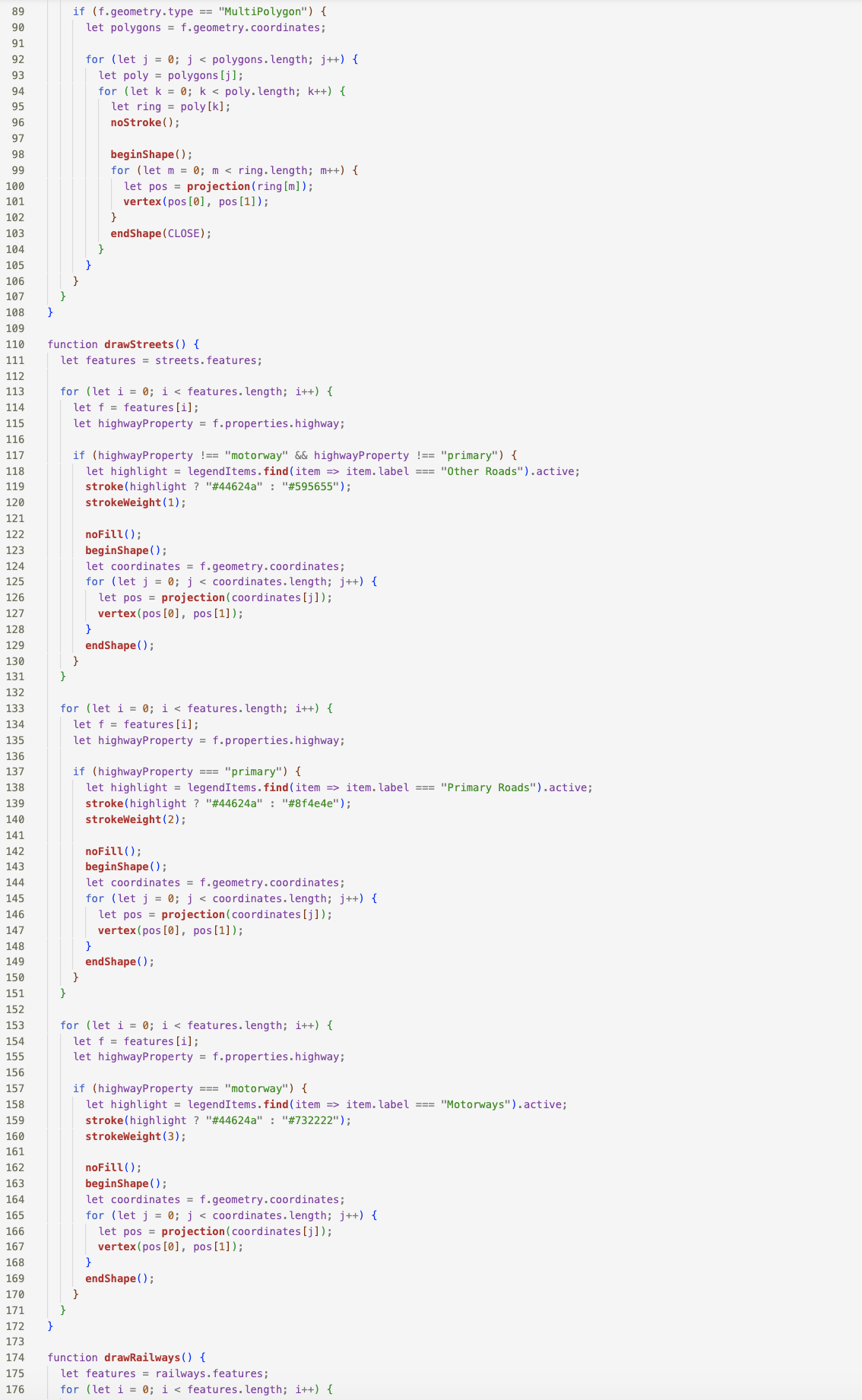Viewport: 862px width, 1400px height.
Task: Place cursor on the noStroke() call
Action: (145, 122)
